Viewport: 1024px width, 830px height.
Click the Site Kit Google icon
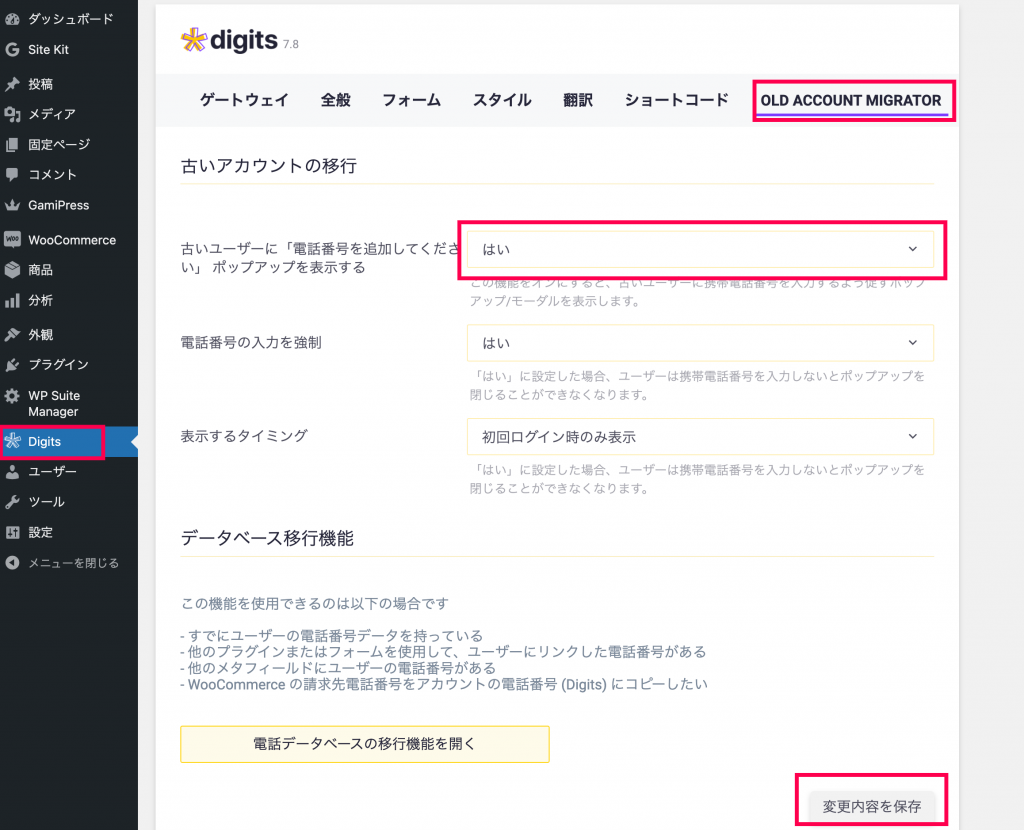coord(12,50)
